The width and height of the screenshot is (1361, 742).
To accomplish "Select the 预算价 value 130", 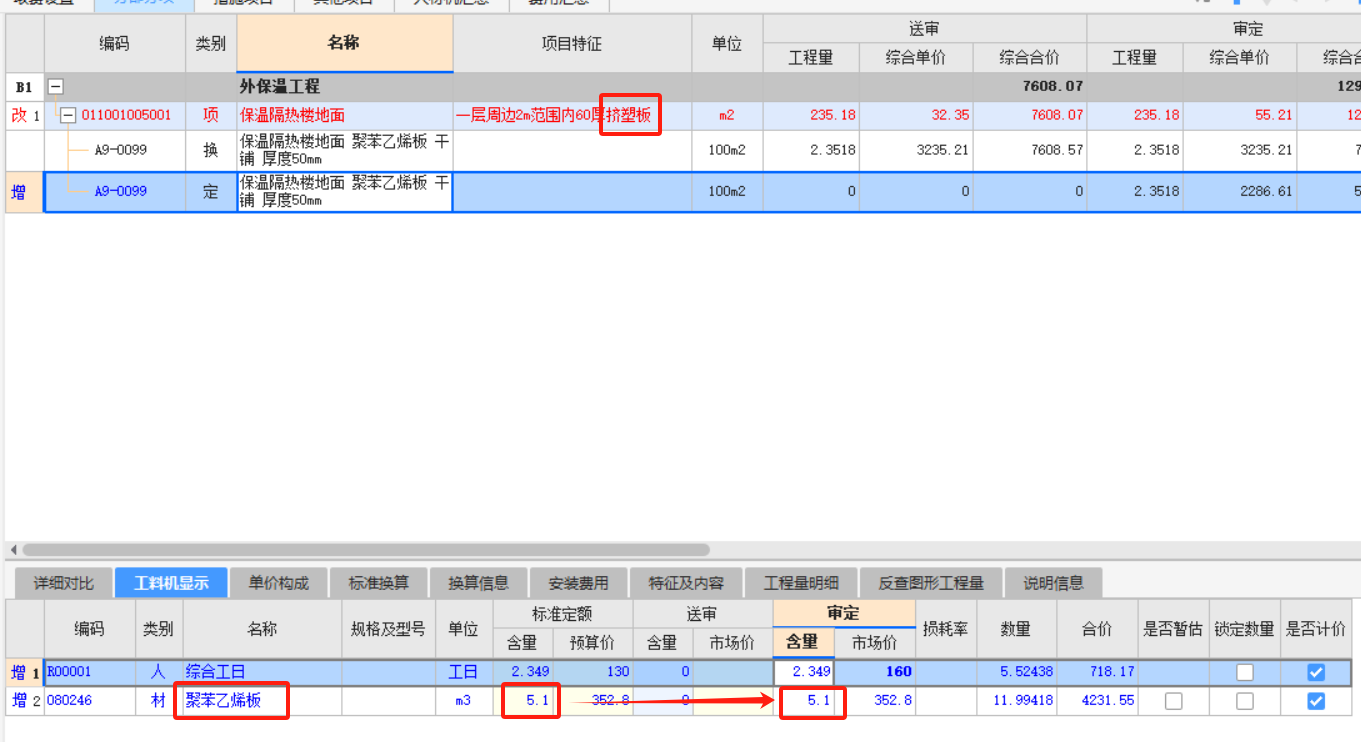I will [x=593, y=672].
